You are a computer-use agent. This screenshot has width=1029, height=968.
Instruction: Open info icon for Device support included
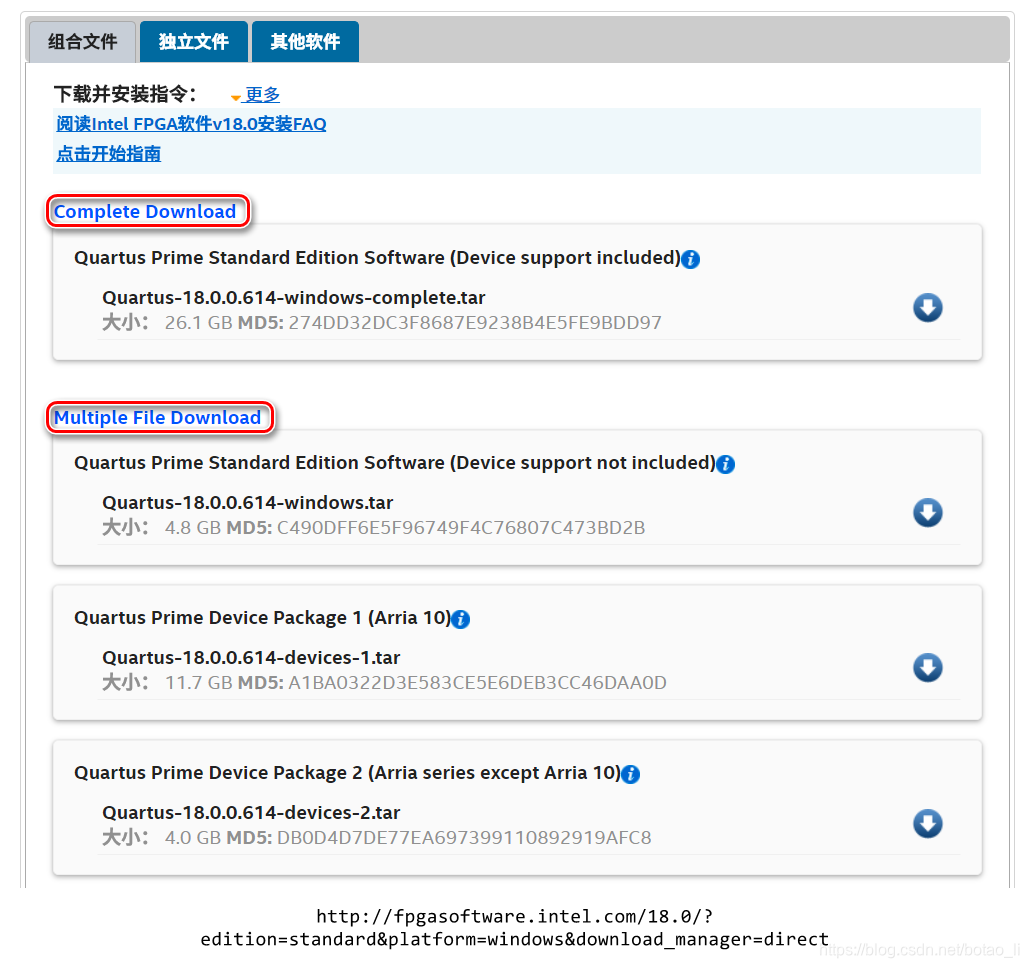click(x=690, y=259)
